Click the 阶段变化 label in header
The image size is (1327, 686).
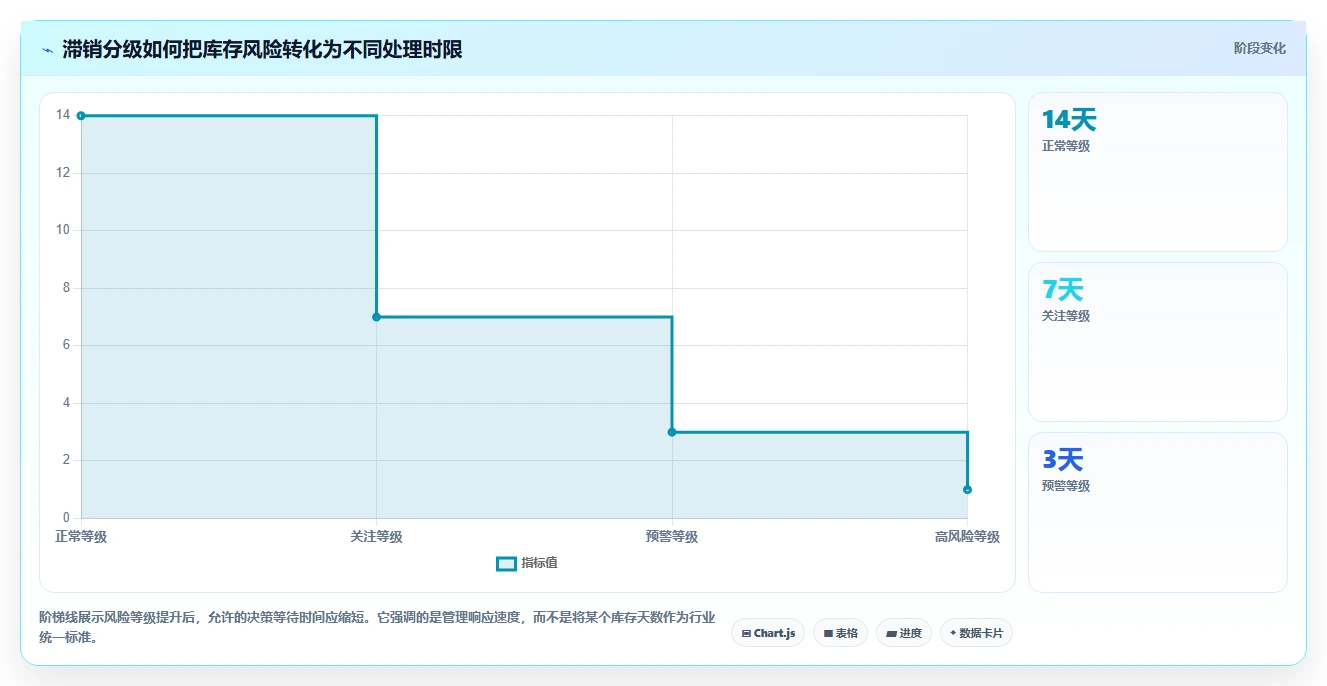pyautogui.click(x=1259, y=48)
